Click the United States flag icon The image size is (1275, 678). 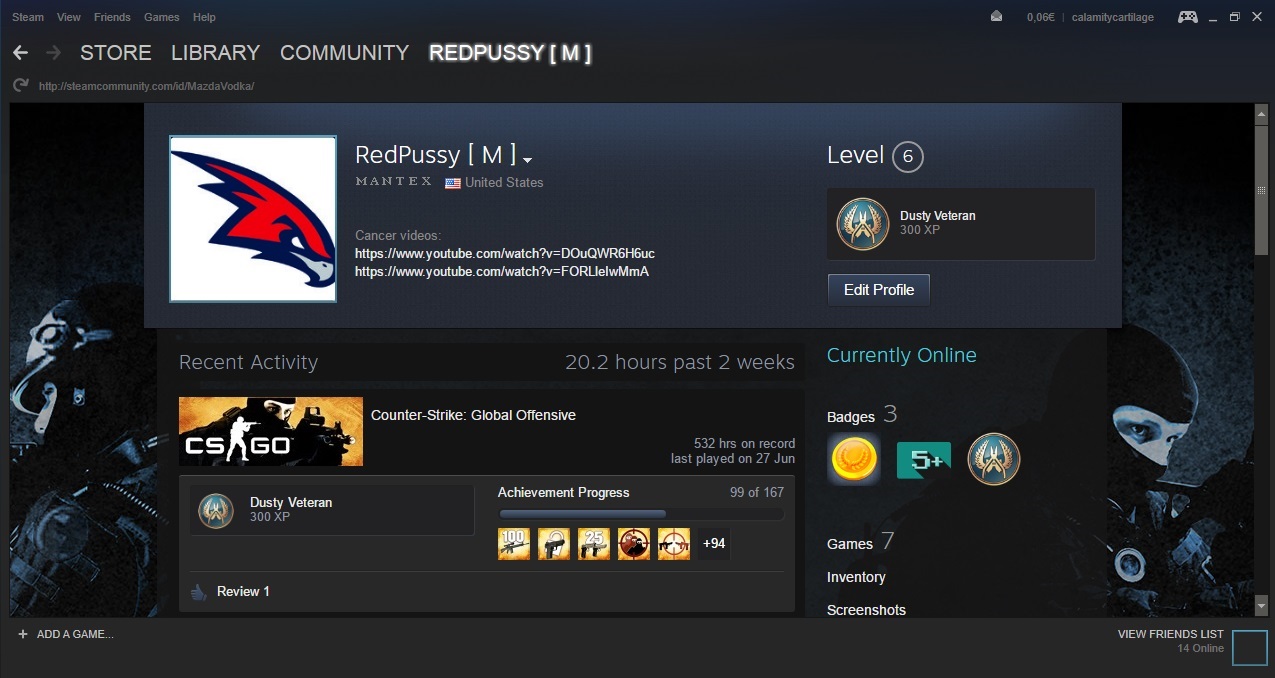click(453, 183)
